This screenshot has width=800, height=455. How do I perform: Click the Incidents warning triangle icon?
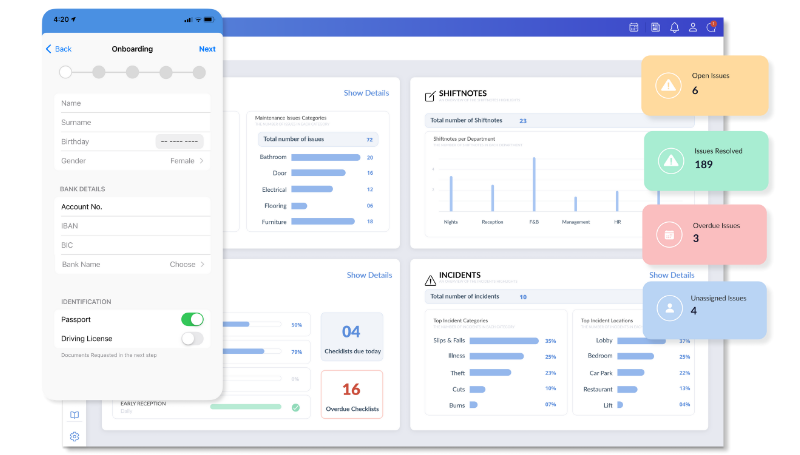tap(430, 280)
